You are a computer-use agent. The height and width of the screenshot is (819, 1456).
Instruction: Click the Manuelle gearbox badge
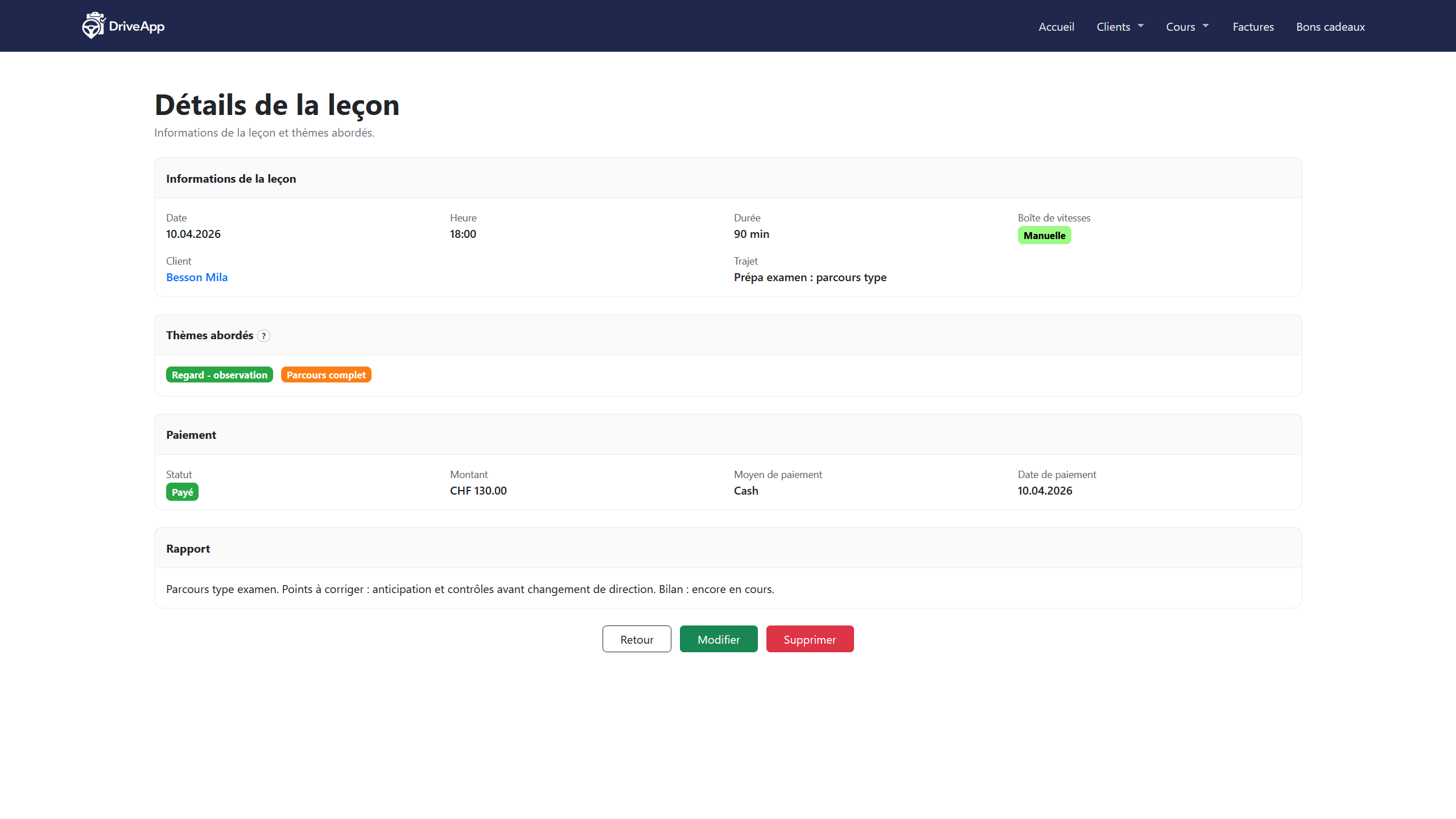tap(1044, 236)
